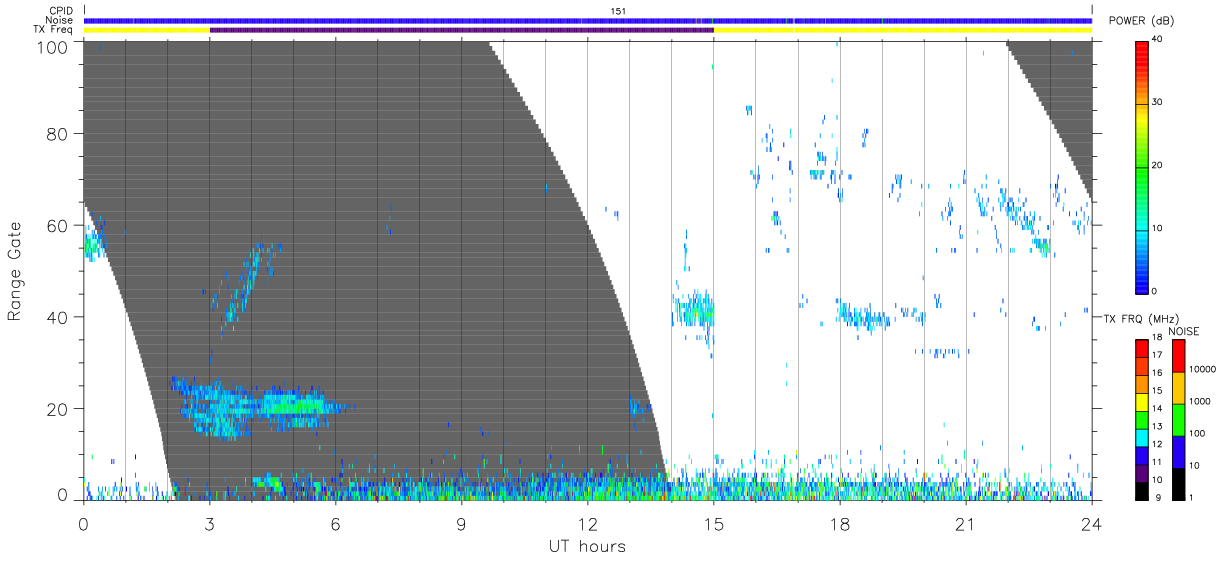Viewport: 1228px width, 567px height.
Task: Click the noise scale label '1000'
Action: (1201, 402)
